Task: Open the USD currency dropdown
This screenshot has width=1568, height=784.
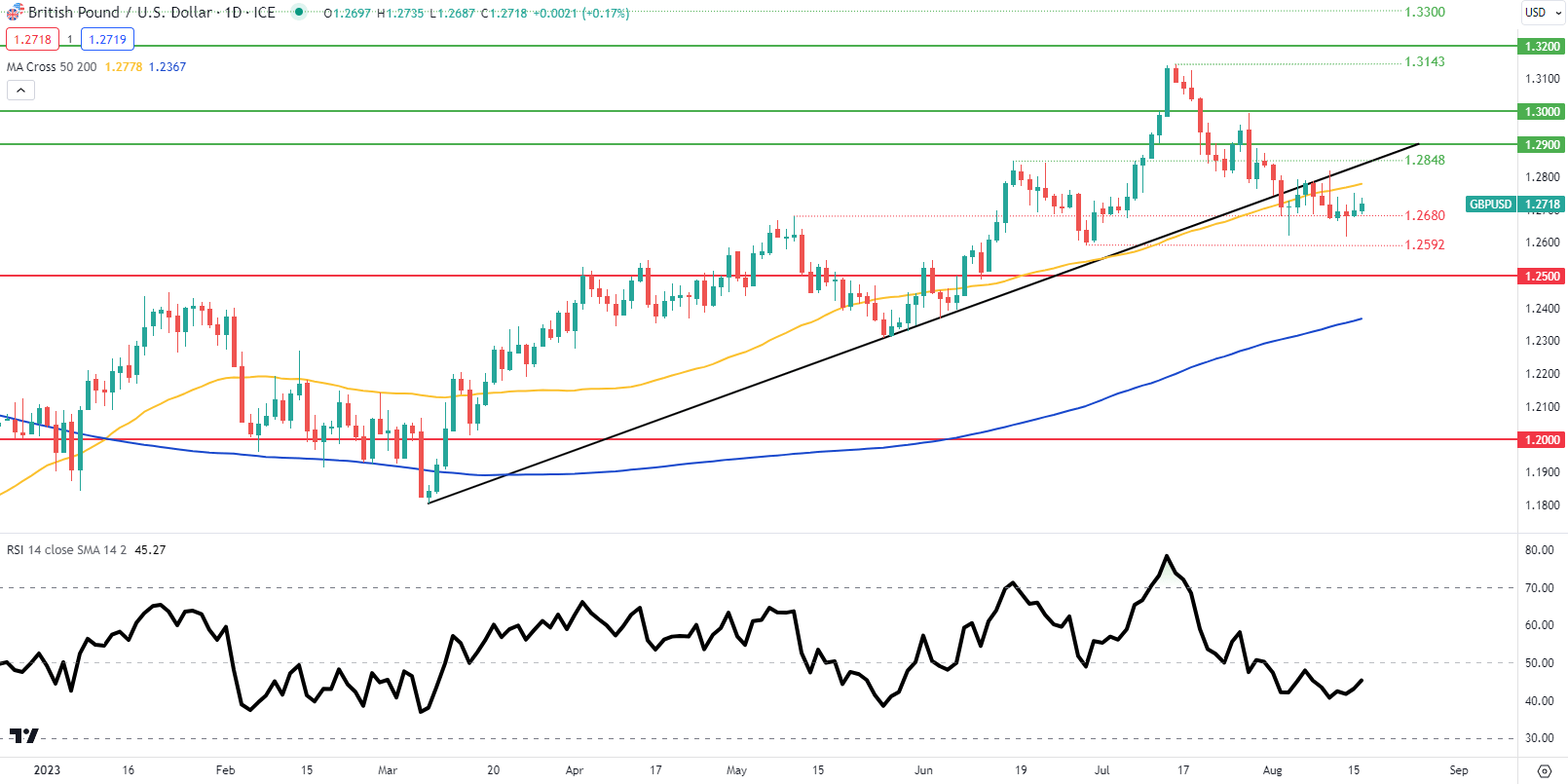Action: [x=1543, y=13]
